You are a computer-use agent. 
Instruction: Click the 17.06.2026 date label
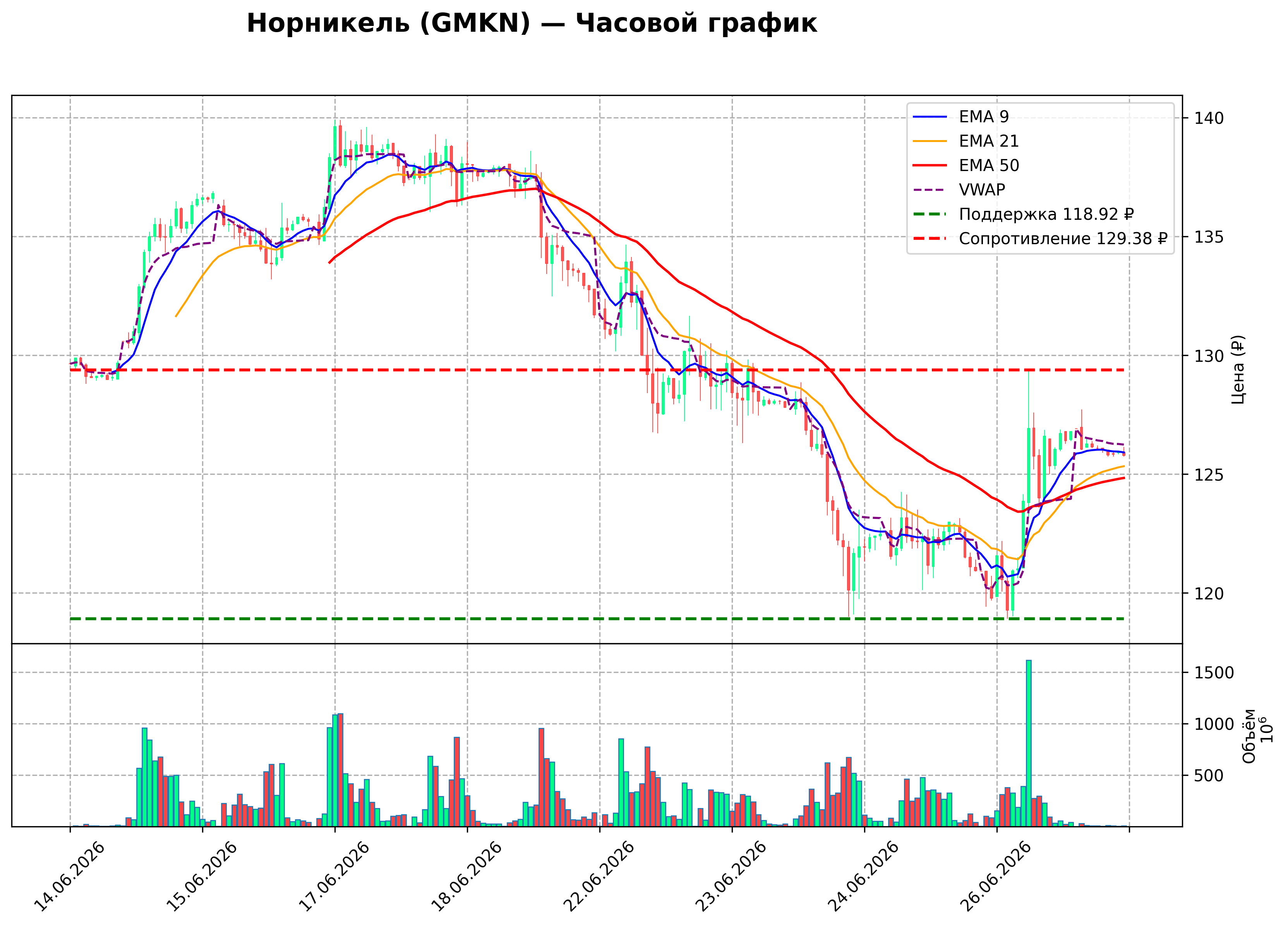[x=334, y=876]
